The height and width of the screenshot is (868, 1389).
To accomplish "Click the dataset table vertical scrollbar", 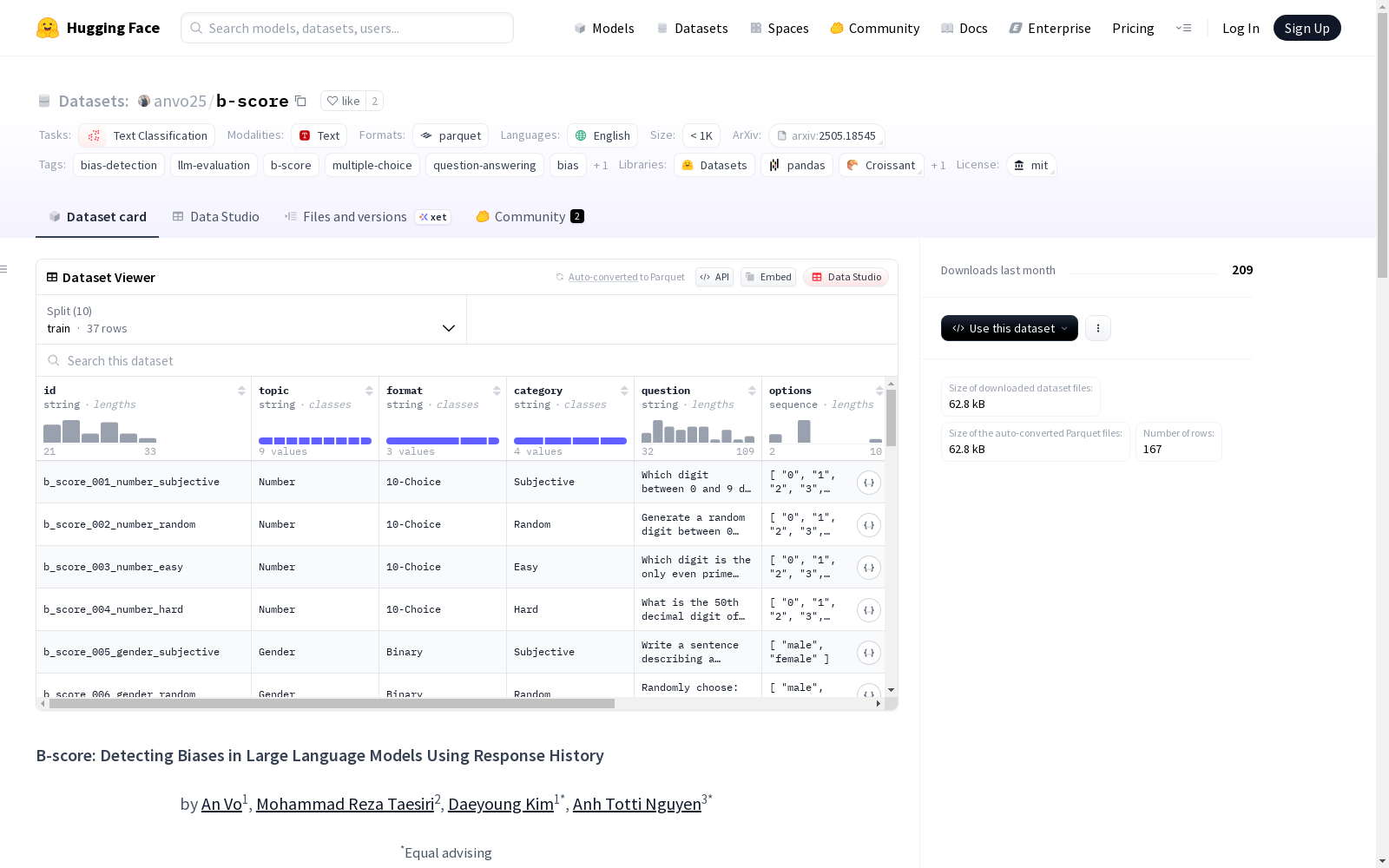I will pyautogui.click(x=891, y=418).
